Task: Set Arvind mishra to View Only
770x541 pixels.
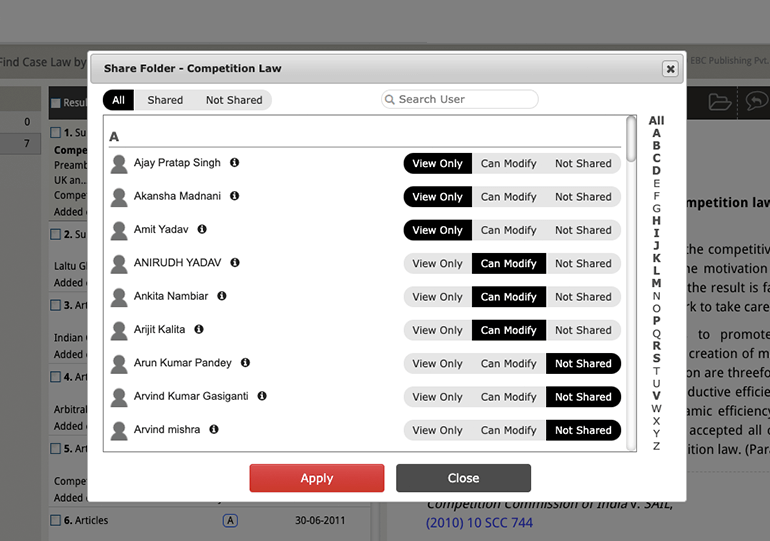Action: click(437, 430)
